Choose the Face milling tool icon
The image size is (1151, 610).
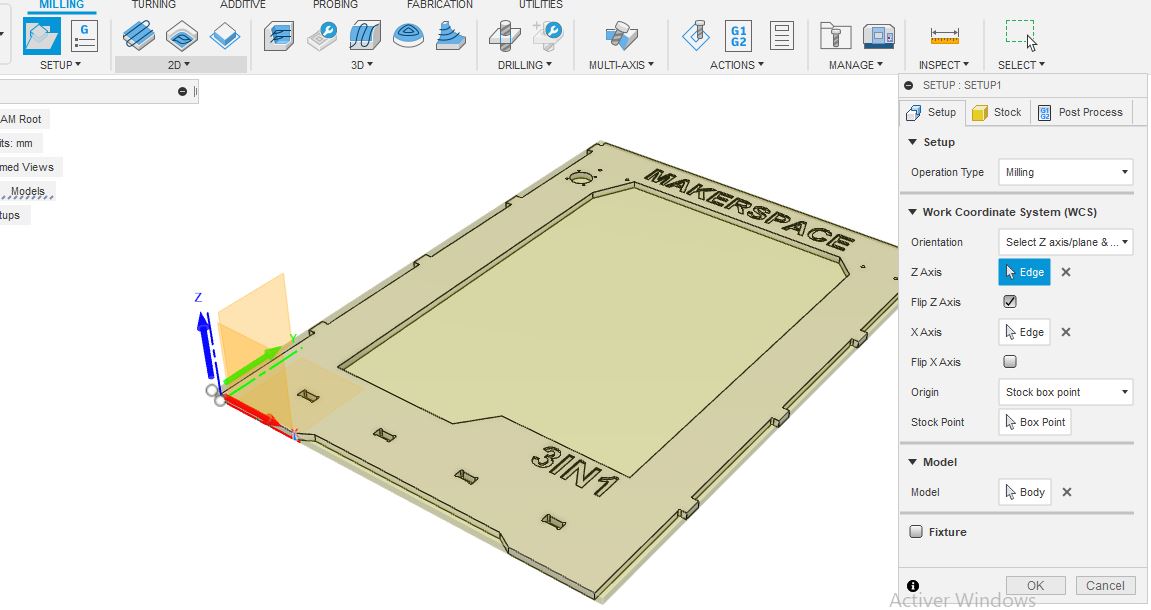click(x=225, y=35)
